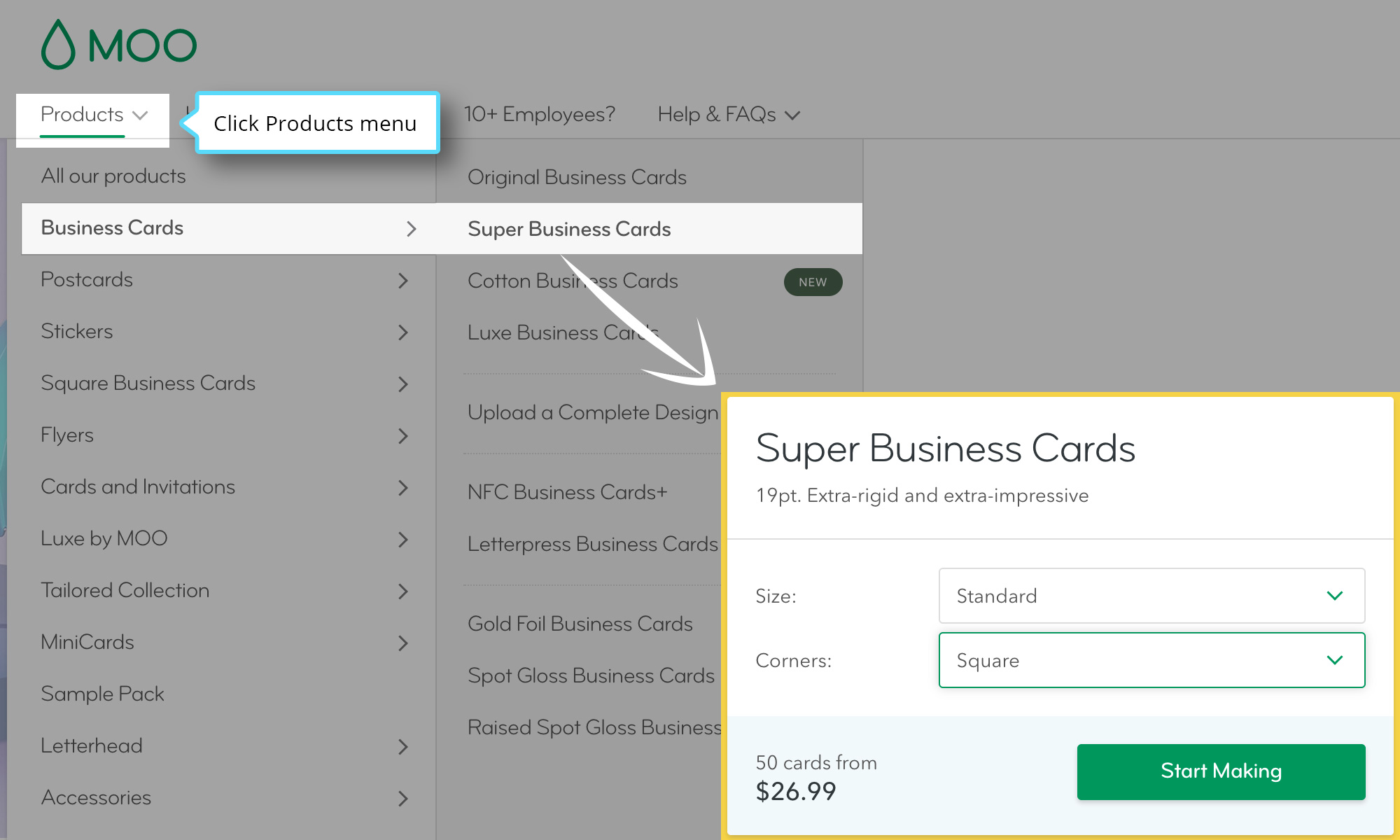Viewport: 1400px width, 840px height.
Task: Expand the Postcards arrow
Action: [403, 281]
